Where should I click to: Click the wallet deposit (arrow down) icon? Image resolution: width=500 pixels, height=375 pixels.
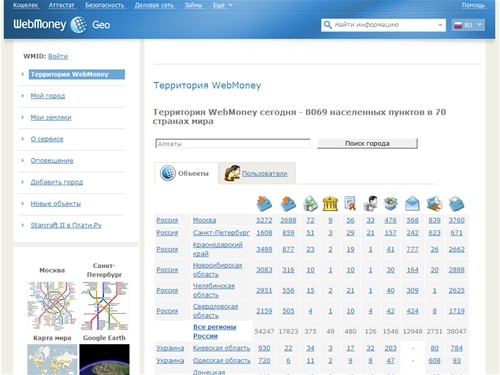tap(264, 203)
